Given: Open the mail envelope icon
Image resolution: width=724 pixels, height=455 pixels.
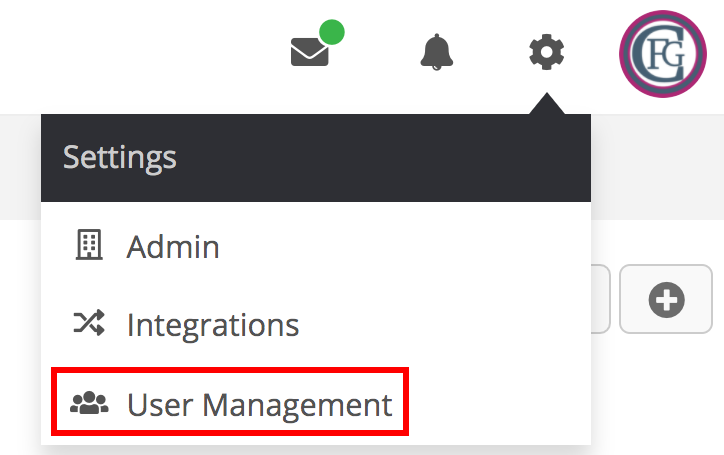Looking at the screenshot, I should pos(309,52).
